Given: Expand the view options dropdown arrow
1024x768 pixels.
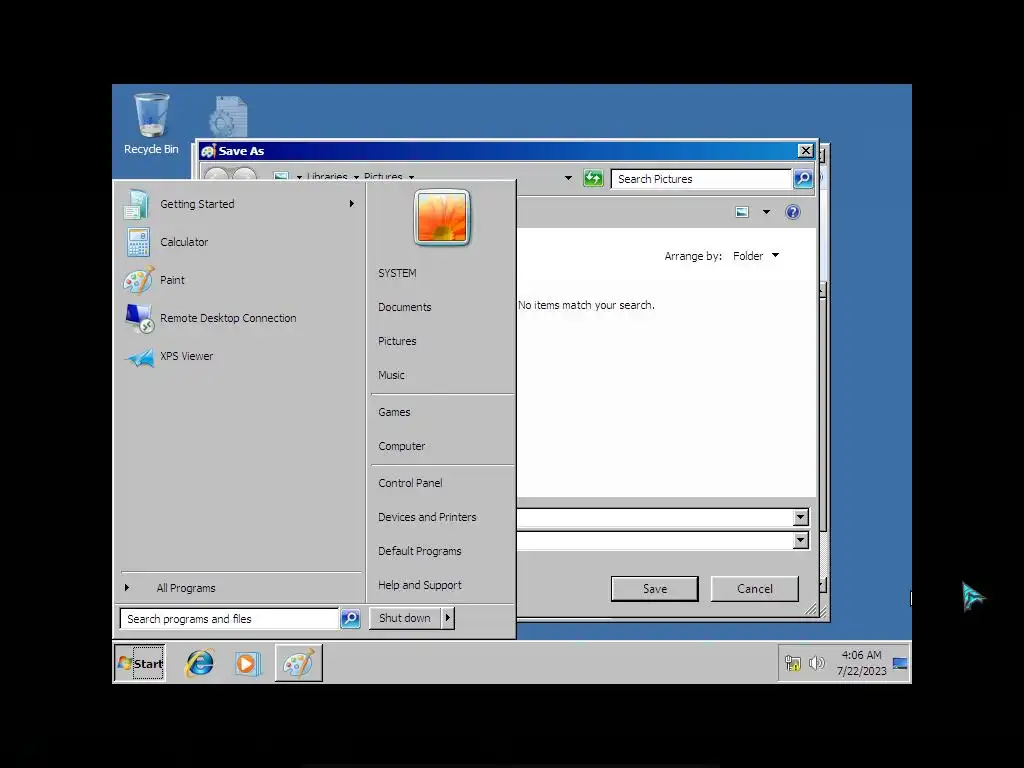Looking at the screenshot, I should coord(767,212).
